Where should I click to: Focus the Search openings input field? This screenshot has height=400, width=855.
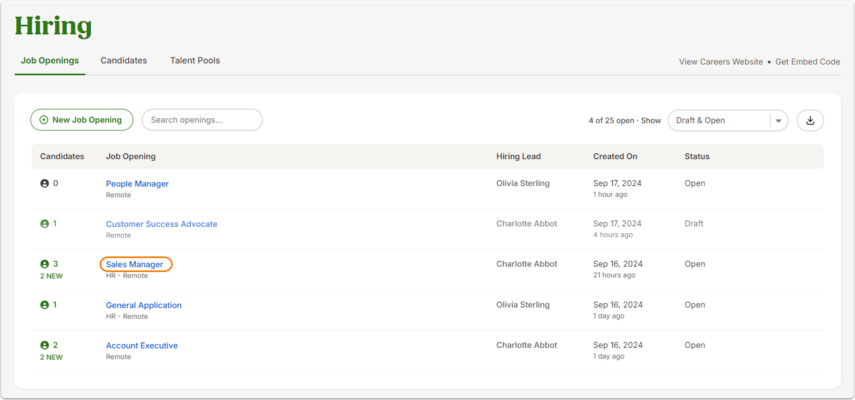[202, 120]
